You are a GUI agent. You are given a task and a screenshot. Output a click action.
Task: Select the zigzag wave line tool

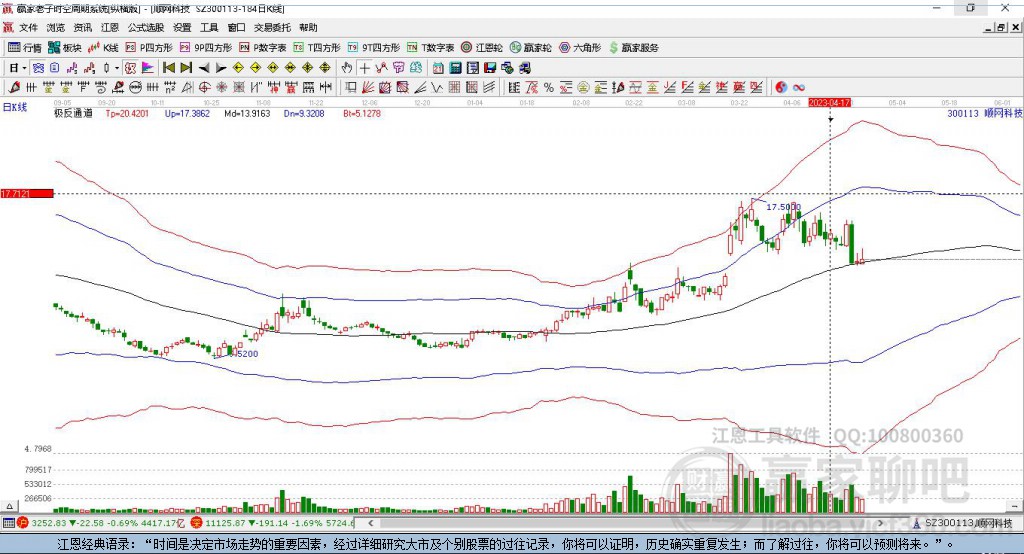[437, 88]
